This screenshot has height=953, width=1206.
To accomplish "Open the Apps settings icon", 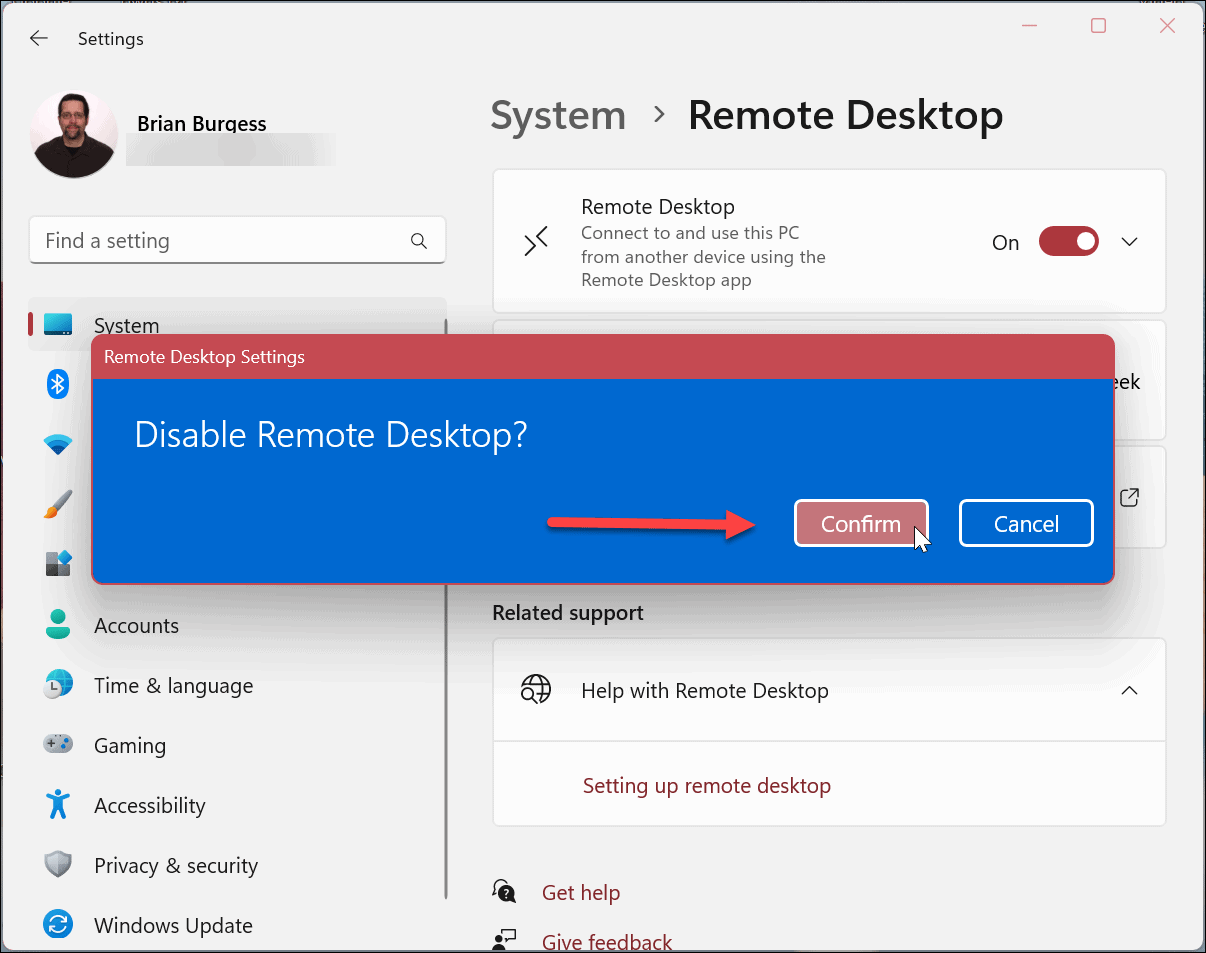I will 58,563.
